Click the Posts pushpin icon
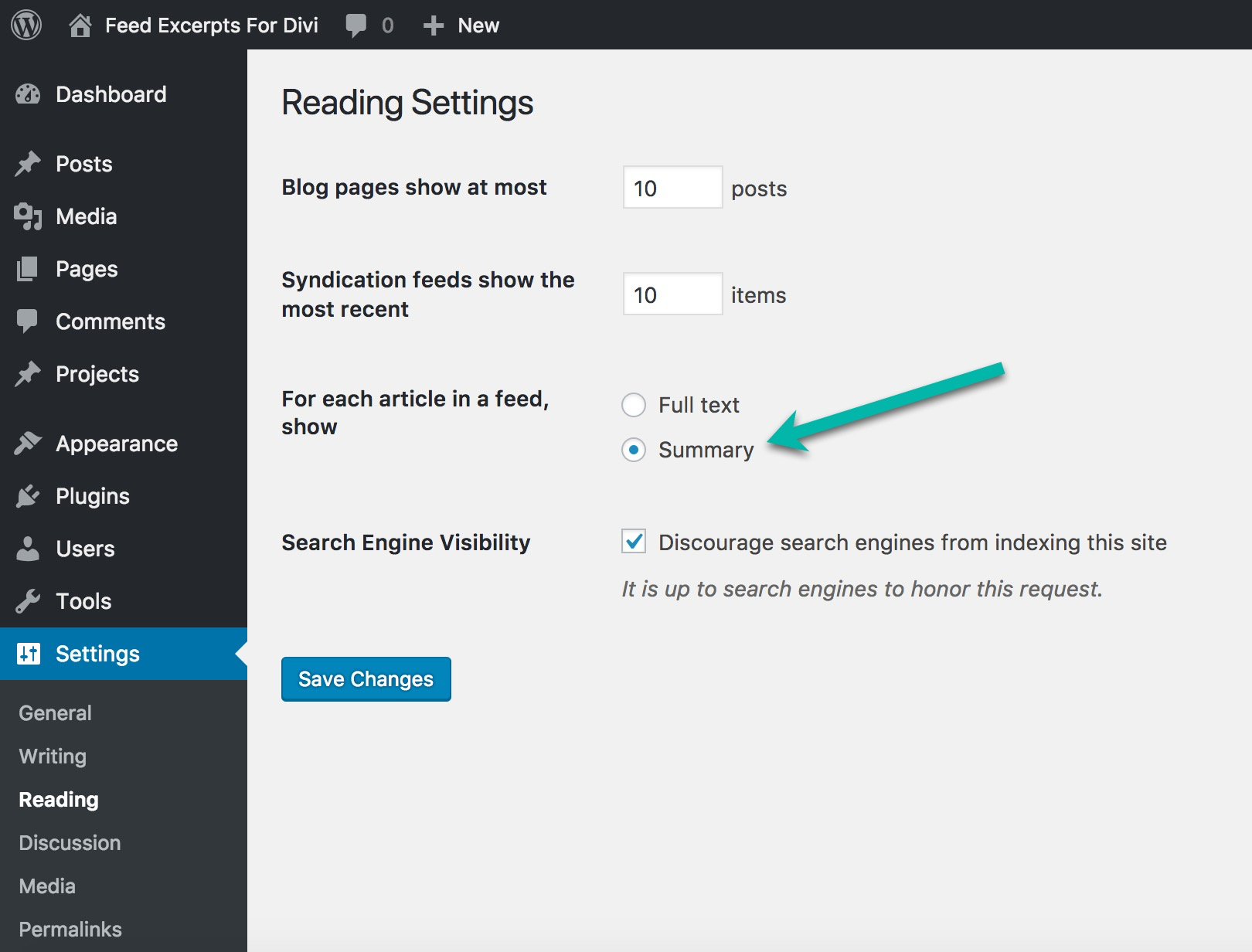1252x952 pixels. click(28, 164)
